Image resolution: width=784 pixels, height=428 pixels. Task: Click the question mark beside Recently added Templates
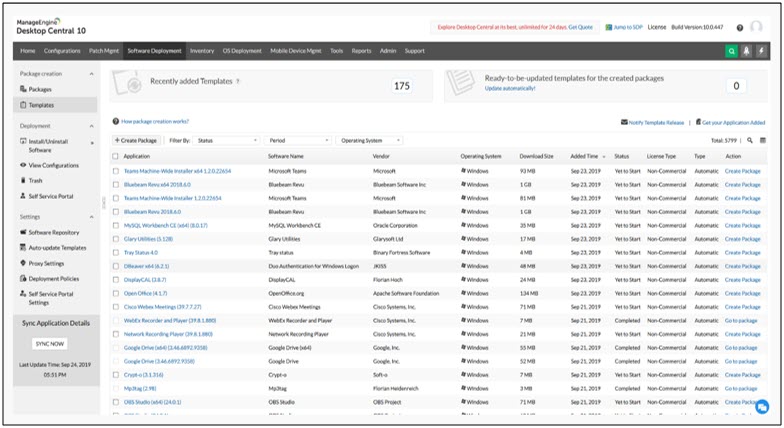pyautogui.click(x=238, y=82)
